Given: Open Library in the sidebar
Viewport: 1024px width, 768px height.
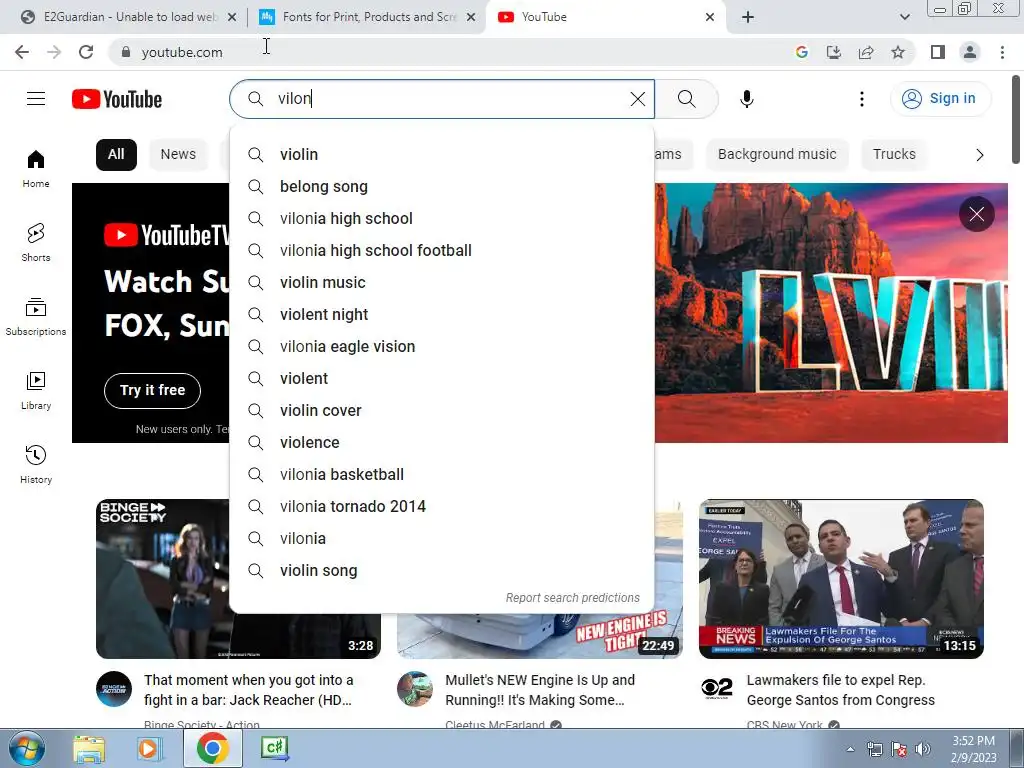Looking at the screenshot, I should pyautogui.click(x=36, y=391).
